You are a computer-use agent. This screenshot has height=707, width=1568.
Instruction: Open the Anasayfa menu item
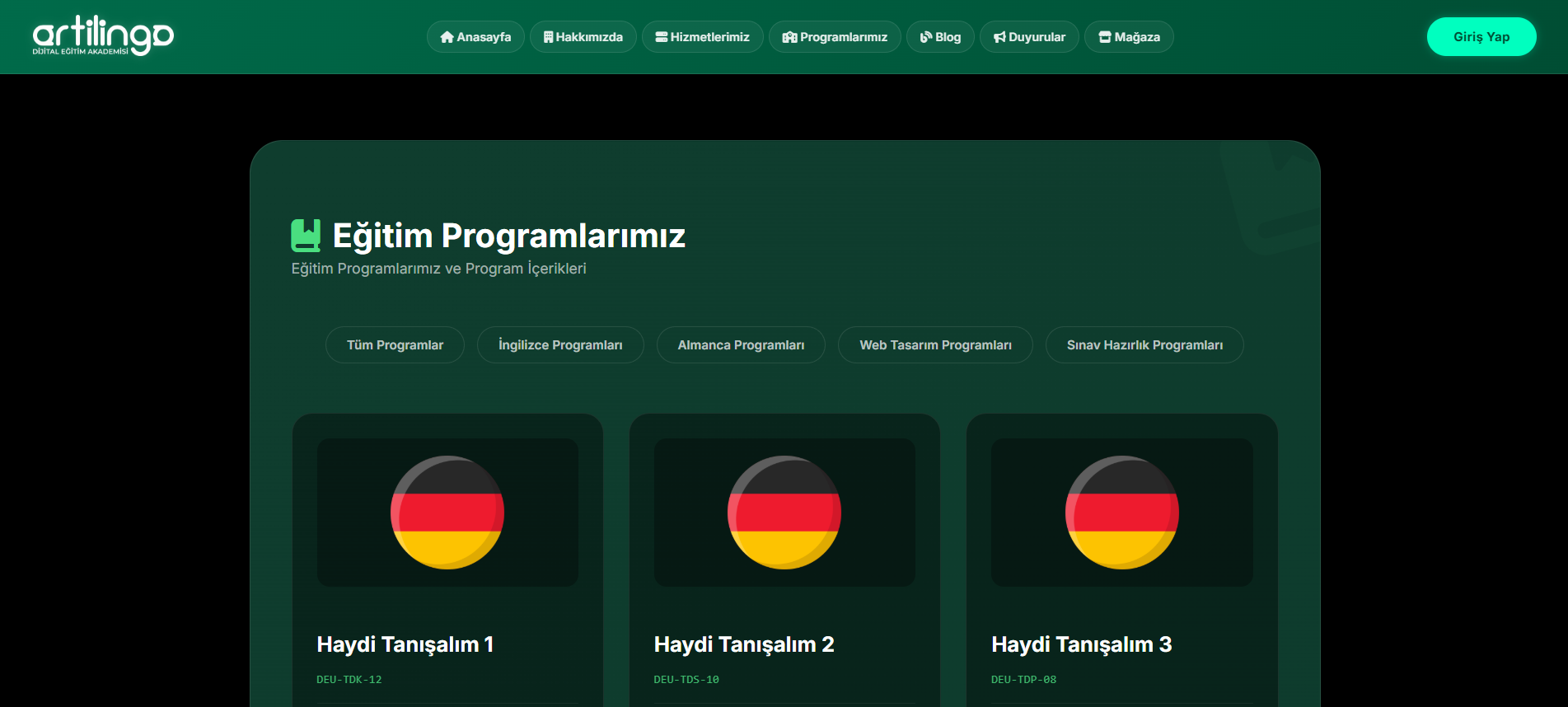475,37
